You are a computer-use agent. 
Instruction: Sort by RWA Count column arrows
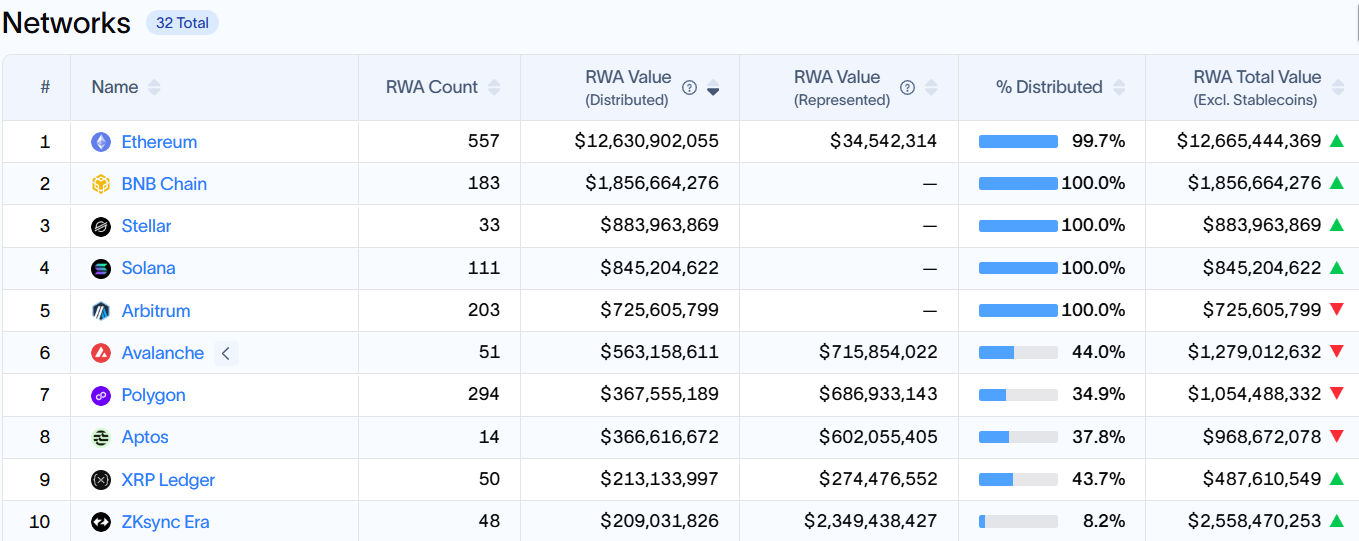pos(495,88)
